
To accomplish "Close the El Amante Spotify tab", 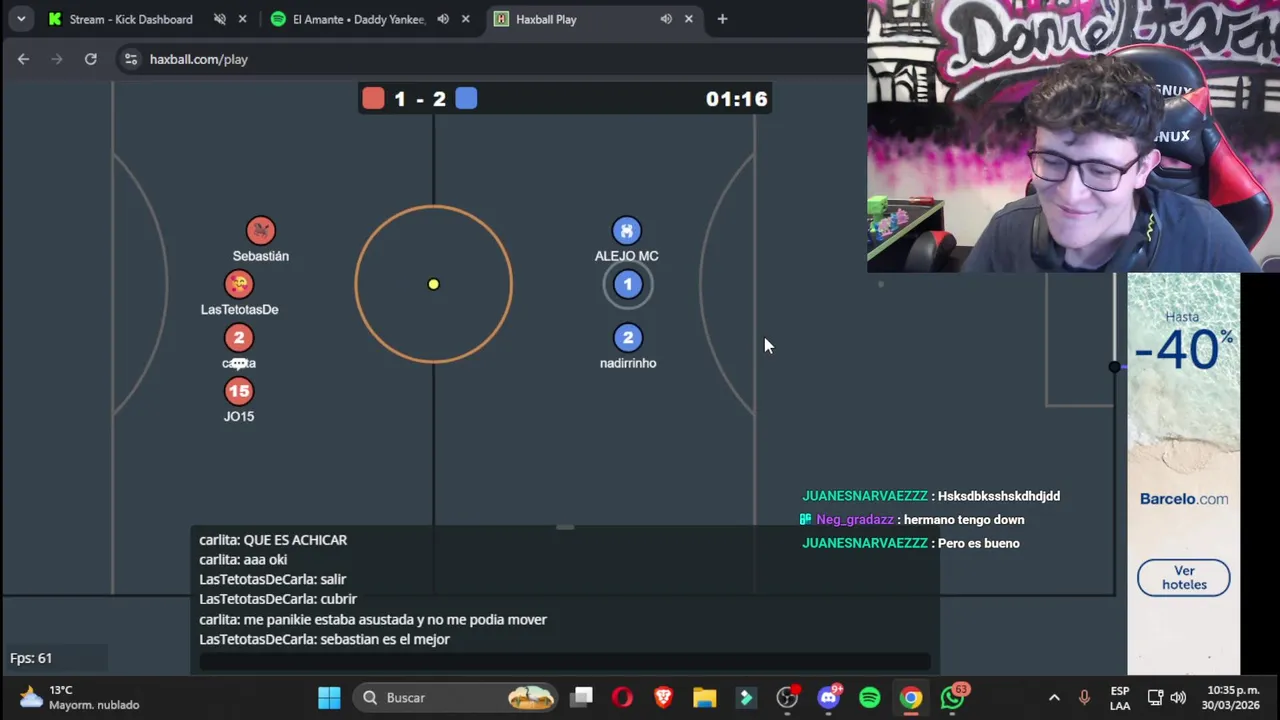I will 465,19.
